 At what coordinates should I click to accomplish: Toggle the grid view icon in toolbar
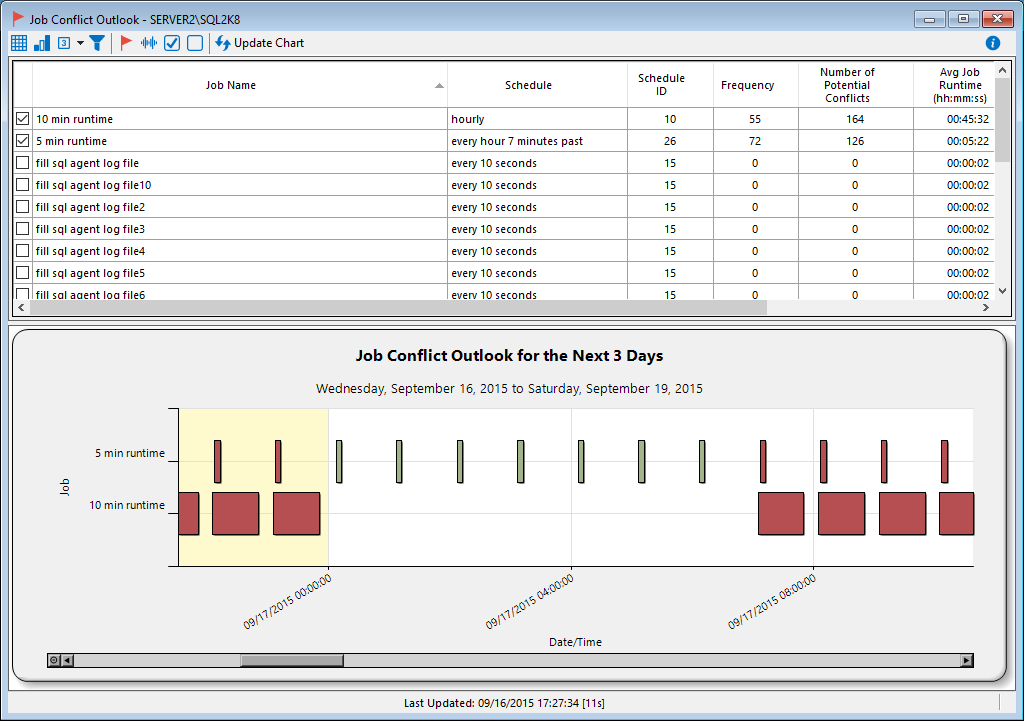click(19, 43)
